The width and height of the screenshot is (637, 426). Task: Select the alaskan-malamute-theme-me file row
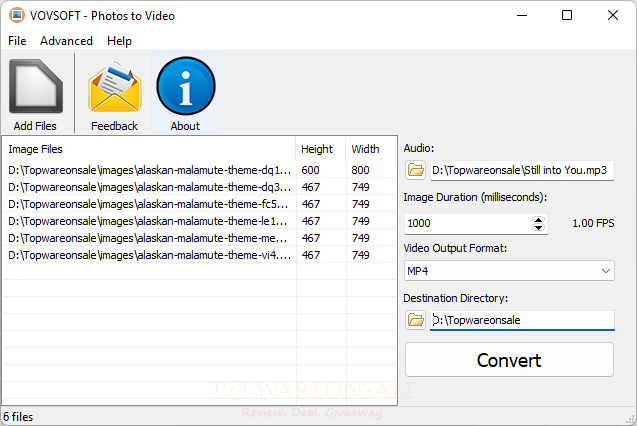(x=199, y=238)
